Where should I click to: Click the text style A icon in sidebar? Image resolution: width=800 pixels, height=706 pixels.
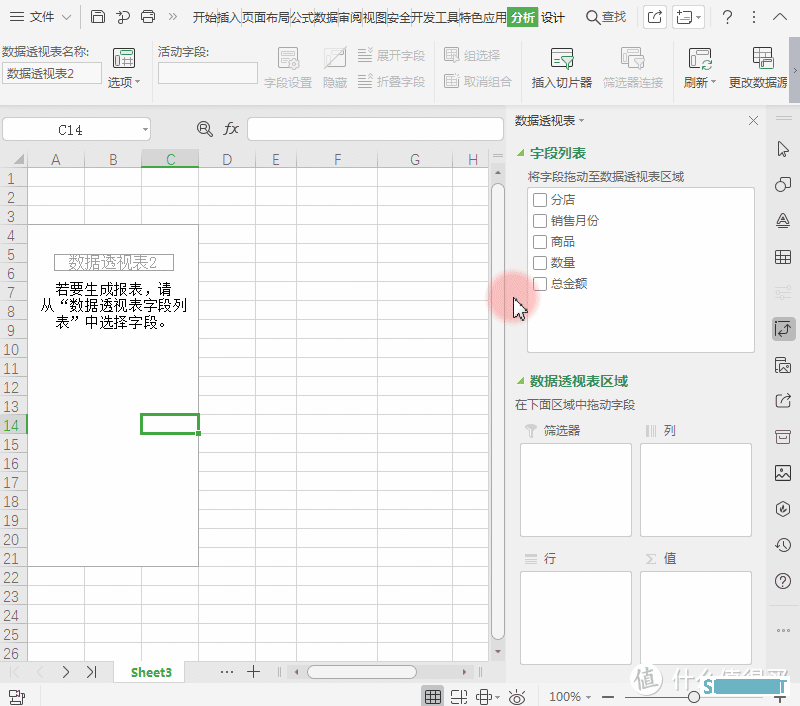[x=783, y=220]
